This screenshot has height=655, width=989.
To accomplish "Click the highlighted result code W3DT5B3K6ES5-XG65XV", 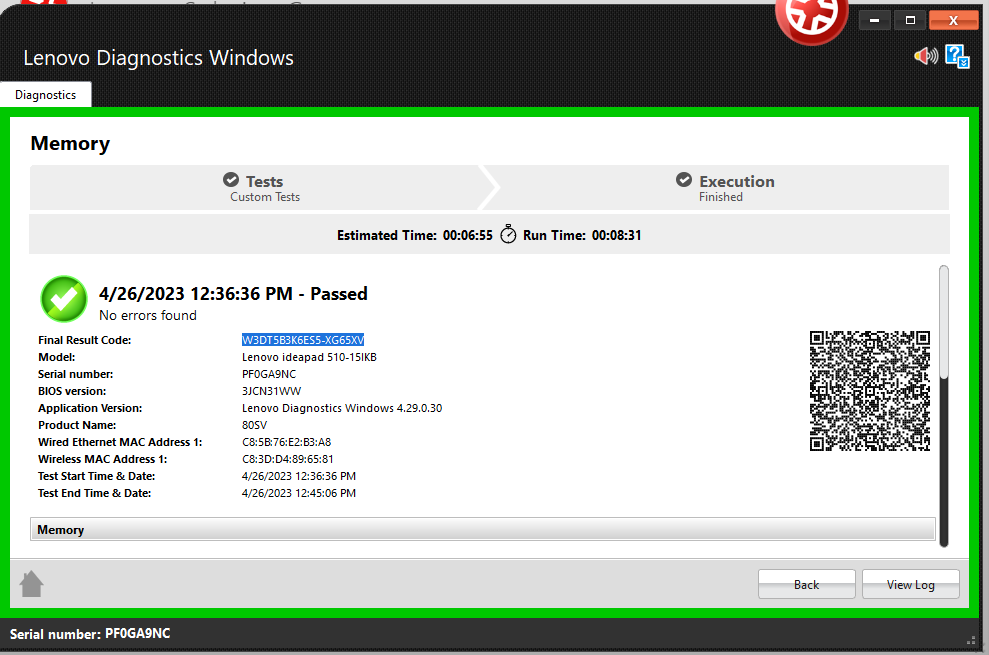I will [303, 340].
